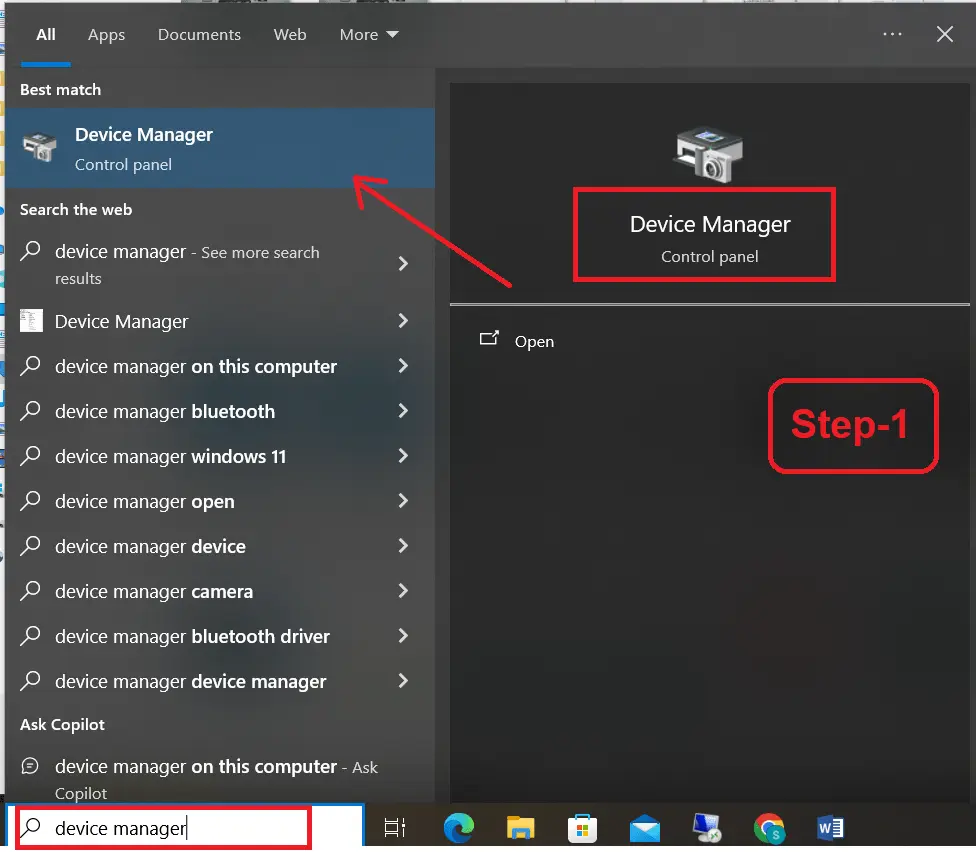Select 'device manager camera' suggestion

[x=220, y=591]
